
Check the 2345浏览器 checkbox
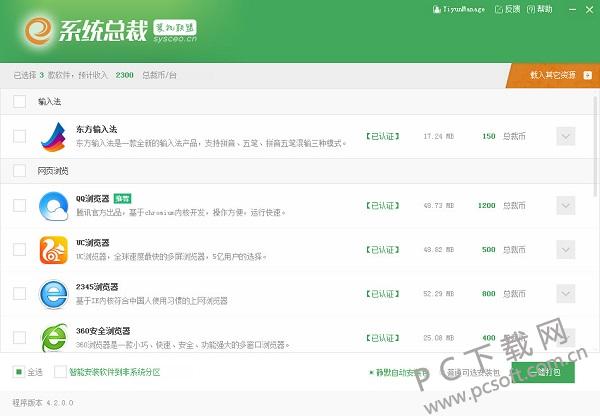point(19,294)
